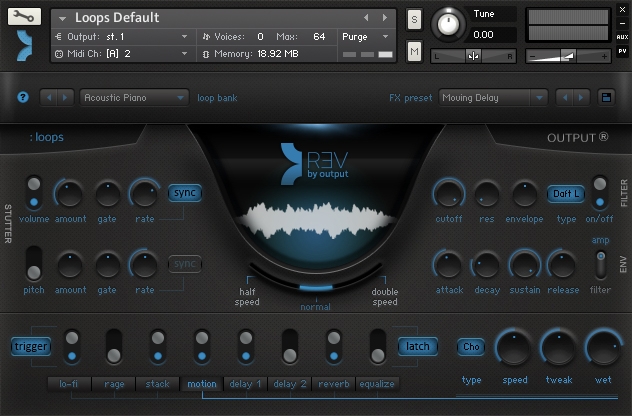The height and width of the screenshot is (416, 632).
Task: Switch to the equalize tab
Action: (377, 384)
